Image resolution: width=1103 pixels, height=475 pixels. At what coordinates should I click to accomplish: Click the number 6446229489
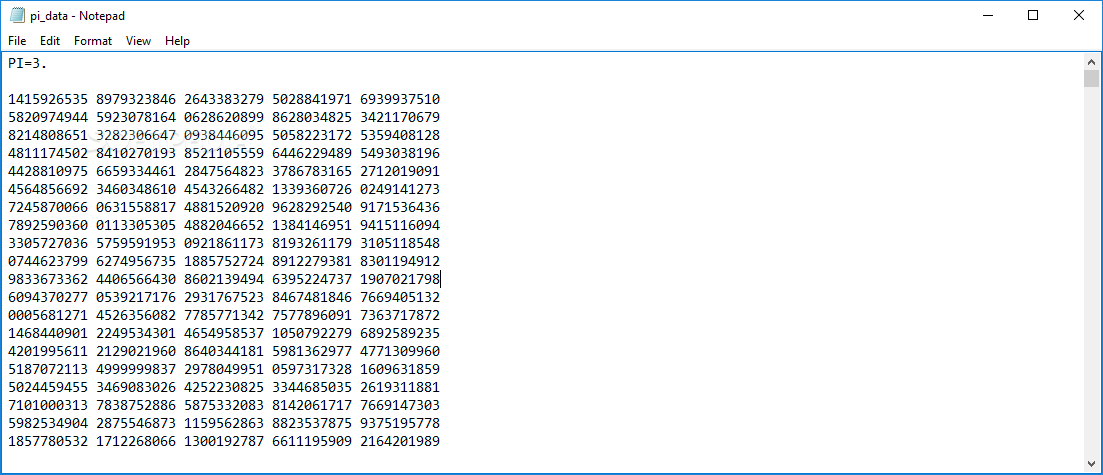312,153
